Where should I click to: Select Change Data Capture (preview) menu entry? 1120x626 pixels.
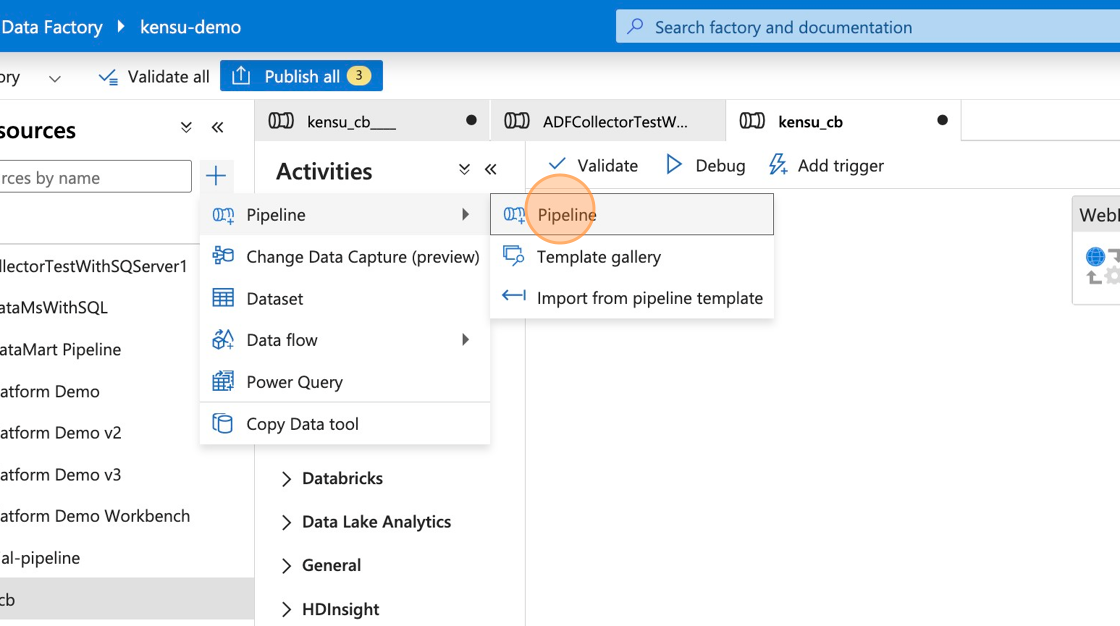(345, 257)
